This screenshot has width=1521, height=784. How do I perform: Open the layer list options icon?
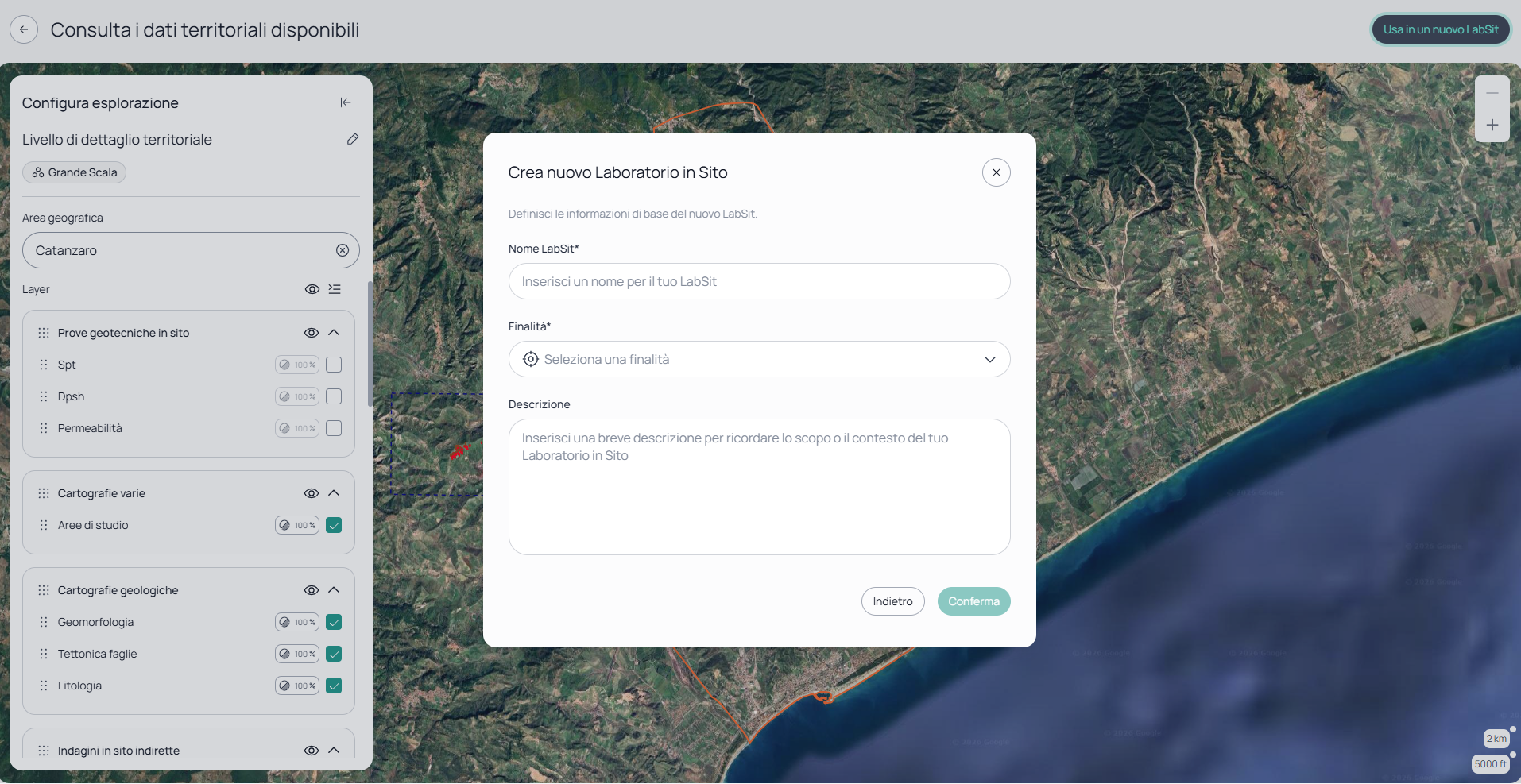pos(335,289)
